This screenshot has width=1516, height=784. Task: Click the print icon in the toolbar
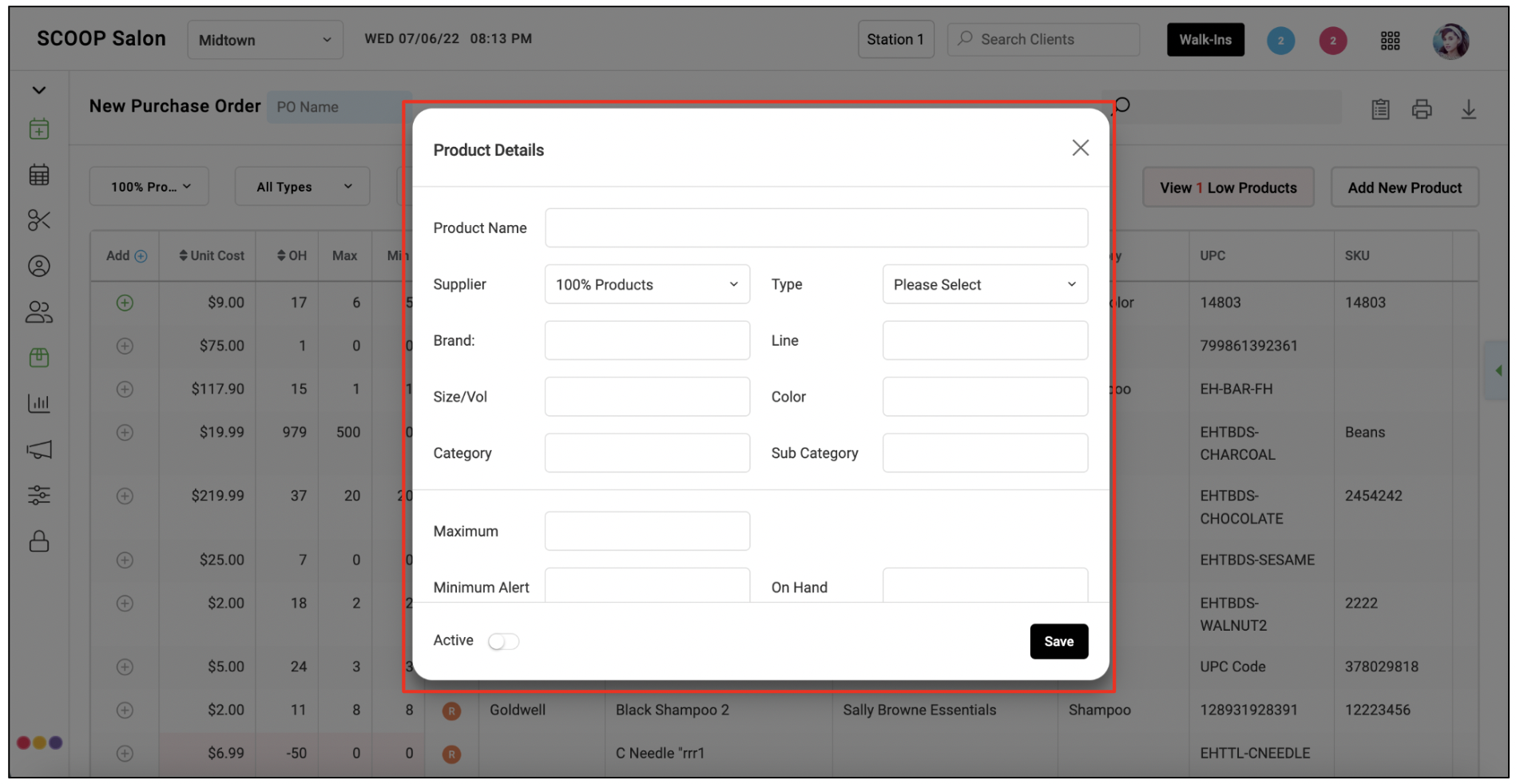(1422, 109)
